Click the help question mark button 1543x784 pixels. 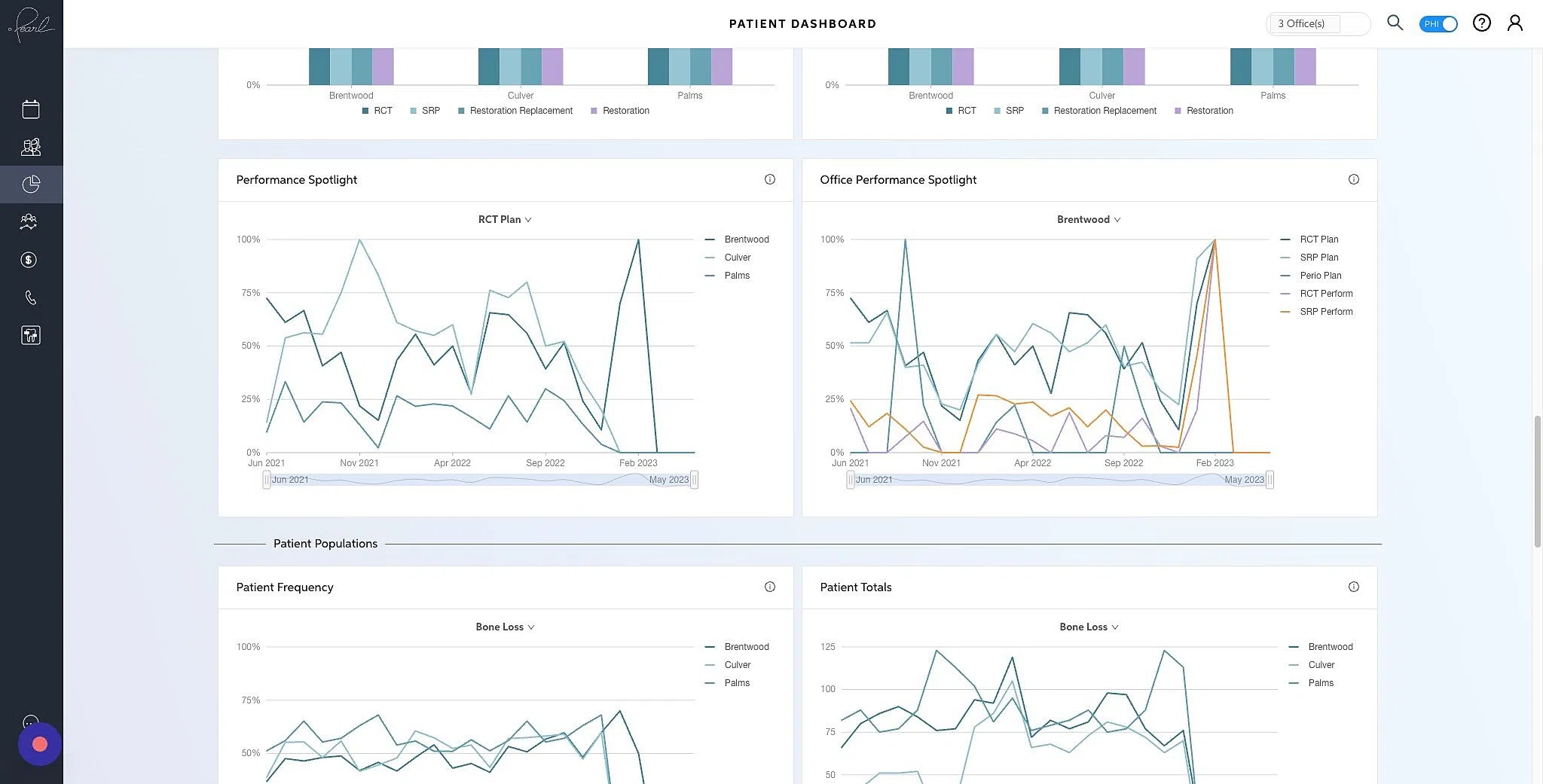coord(1481,23)
